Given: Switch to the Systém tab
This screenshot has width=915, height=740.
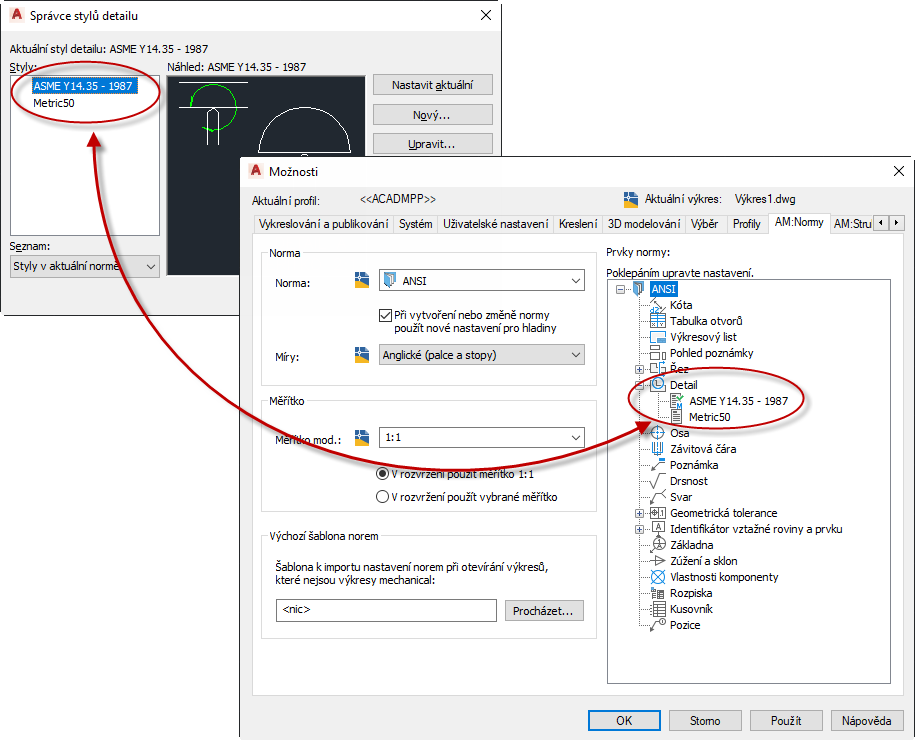Looking at the screenshot, I should (x=415, y=224).
